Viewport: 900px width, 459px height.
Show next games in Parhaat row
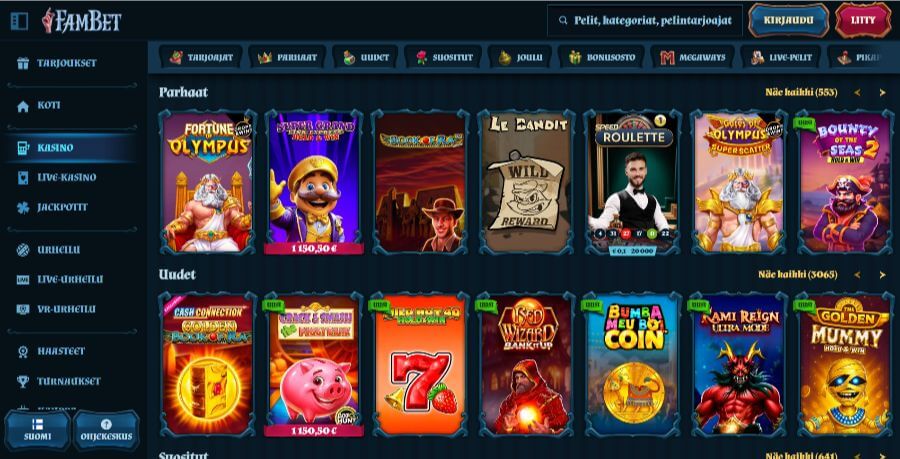[x=882, y=92]
